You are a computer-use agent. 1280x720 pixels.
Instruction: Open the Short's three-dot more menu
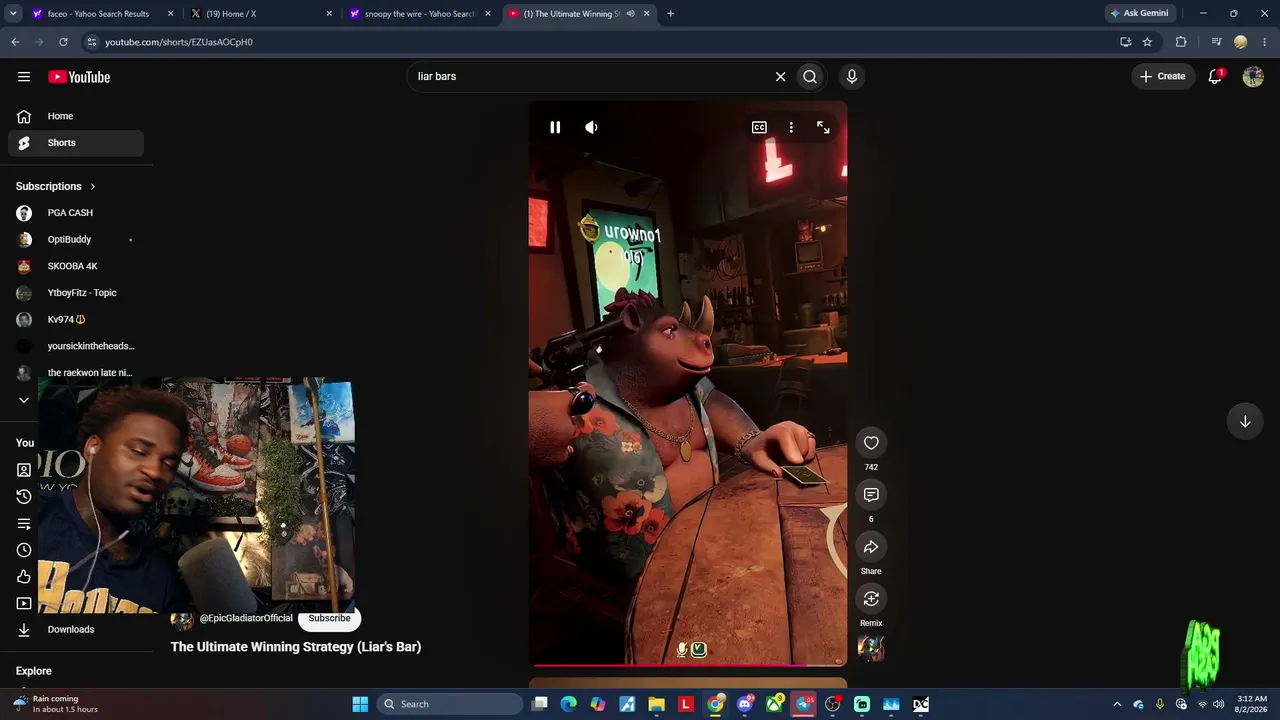pyautogui.click(x=791, y=127)
